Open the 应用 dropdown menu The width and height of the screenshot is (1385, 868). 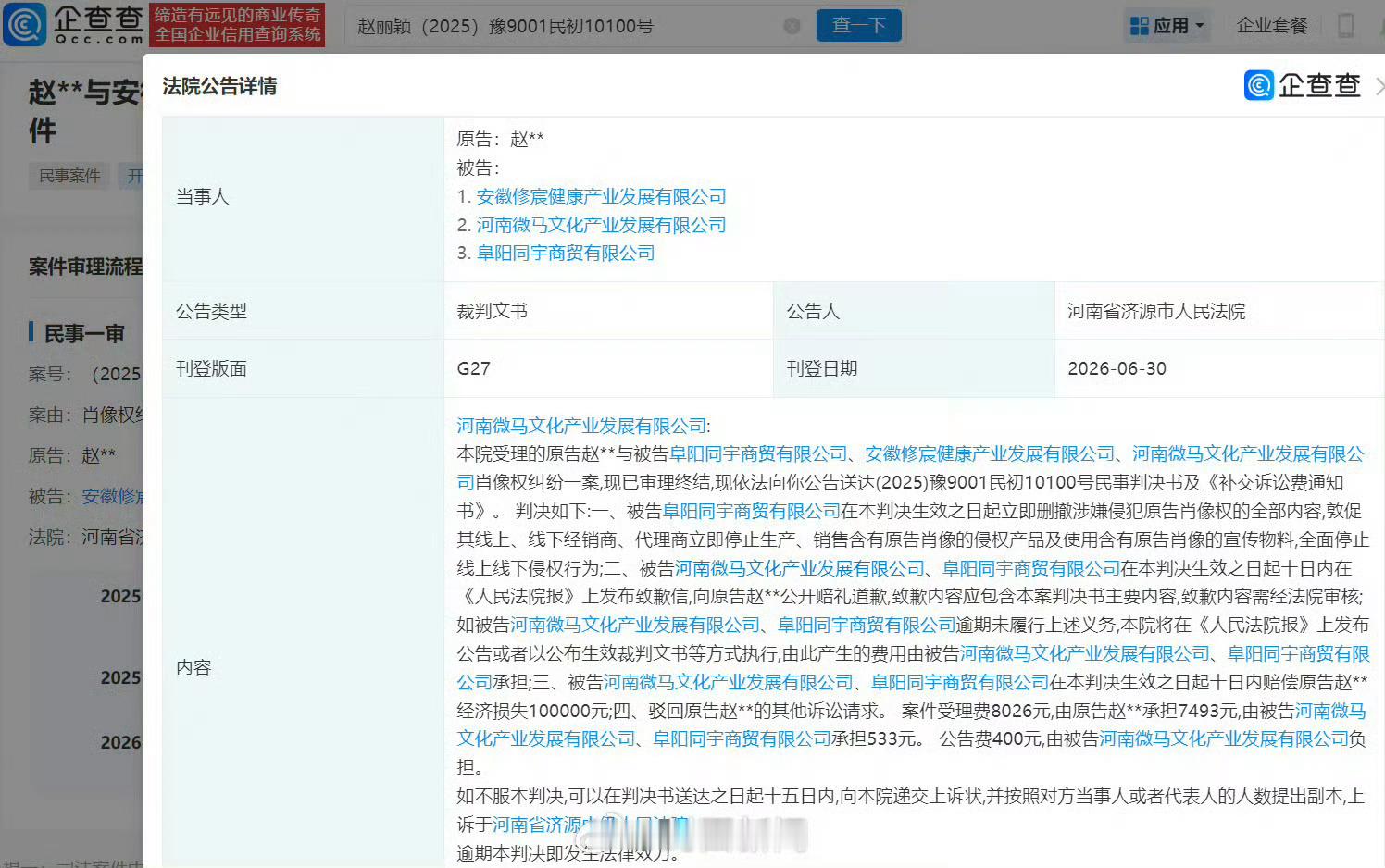(x=1167, y=26)
